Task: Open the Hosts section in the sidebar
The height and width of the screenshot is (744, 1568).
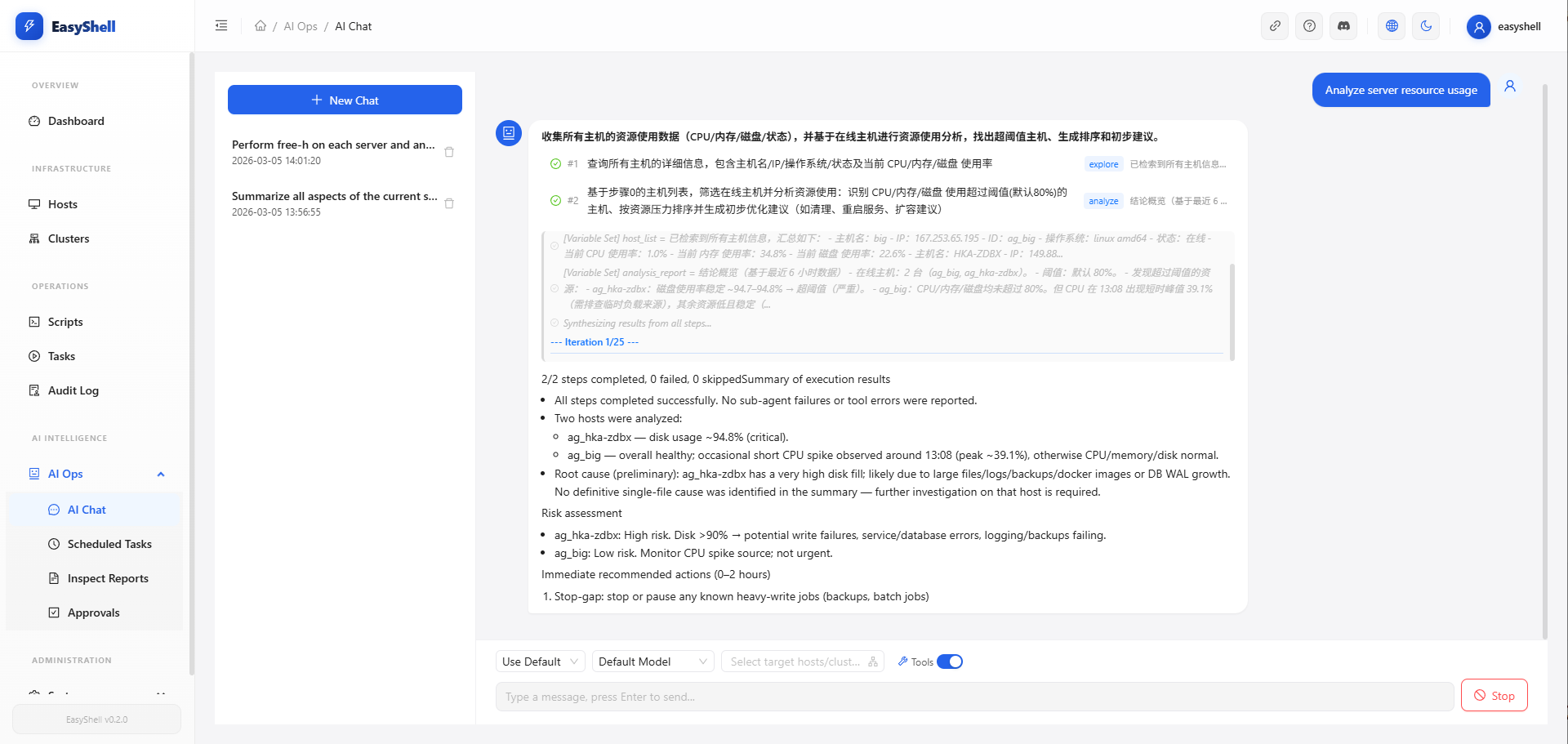Action: click(63, 203)
